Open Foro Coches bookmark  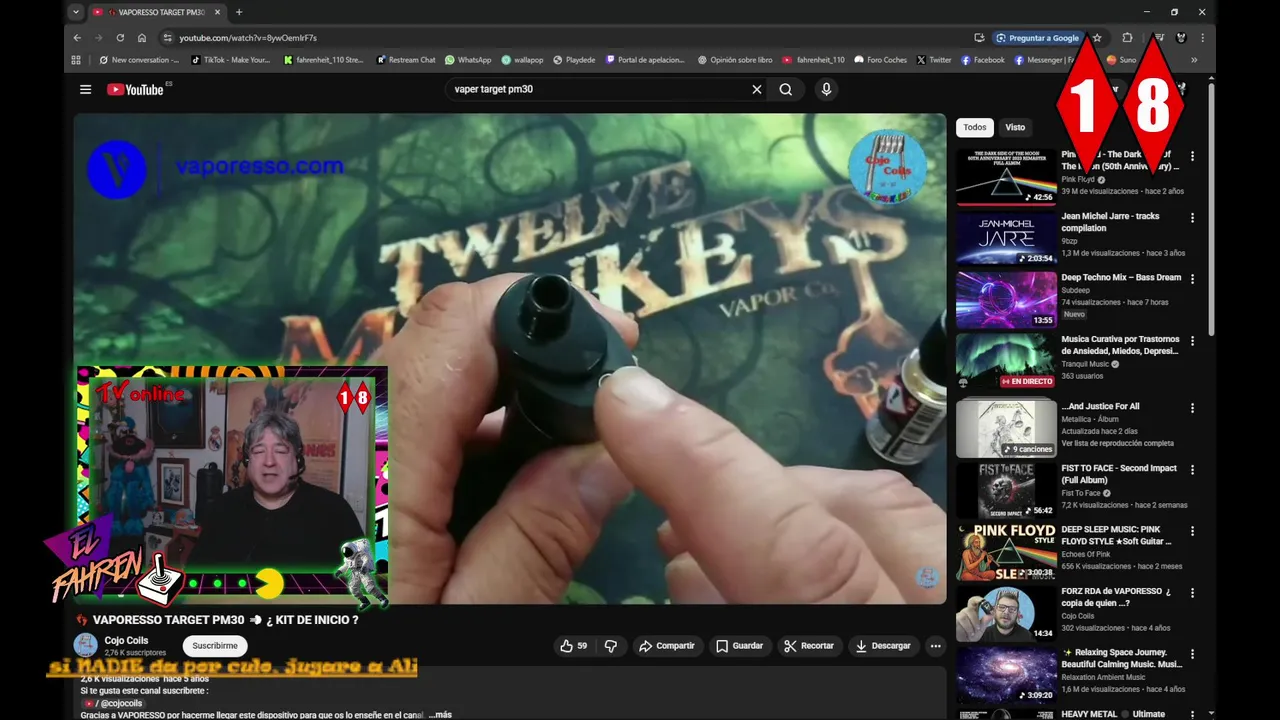click(x=880, y=60)
